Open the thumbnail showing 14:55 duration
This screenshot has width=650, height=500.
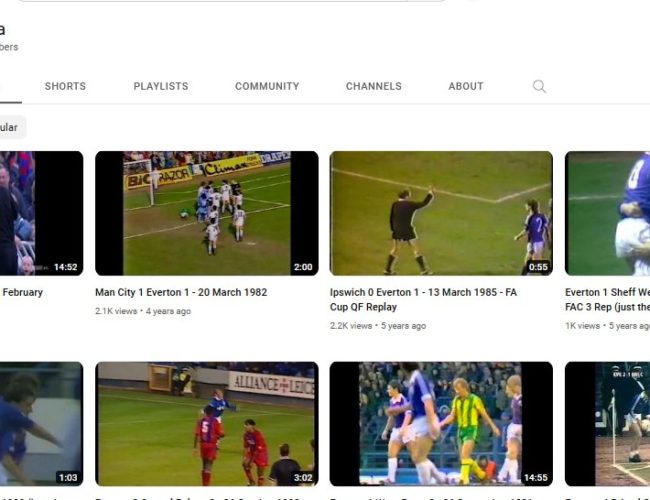coord(440,423)
